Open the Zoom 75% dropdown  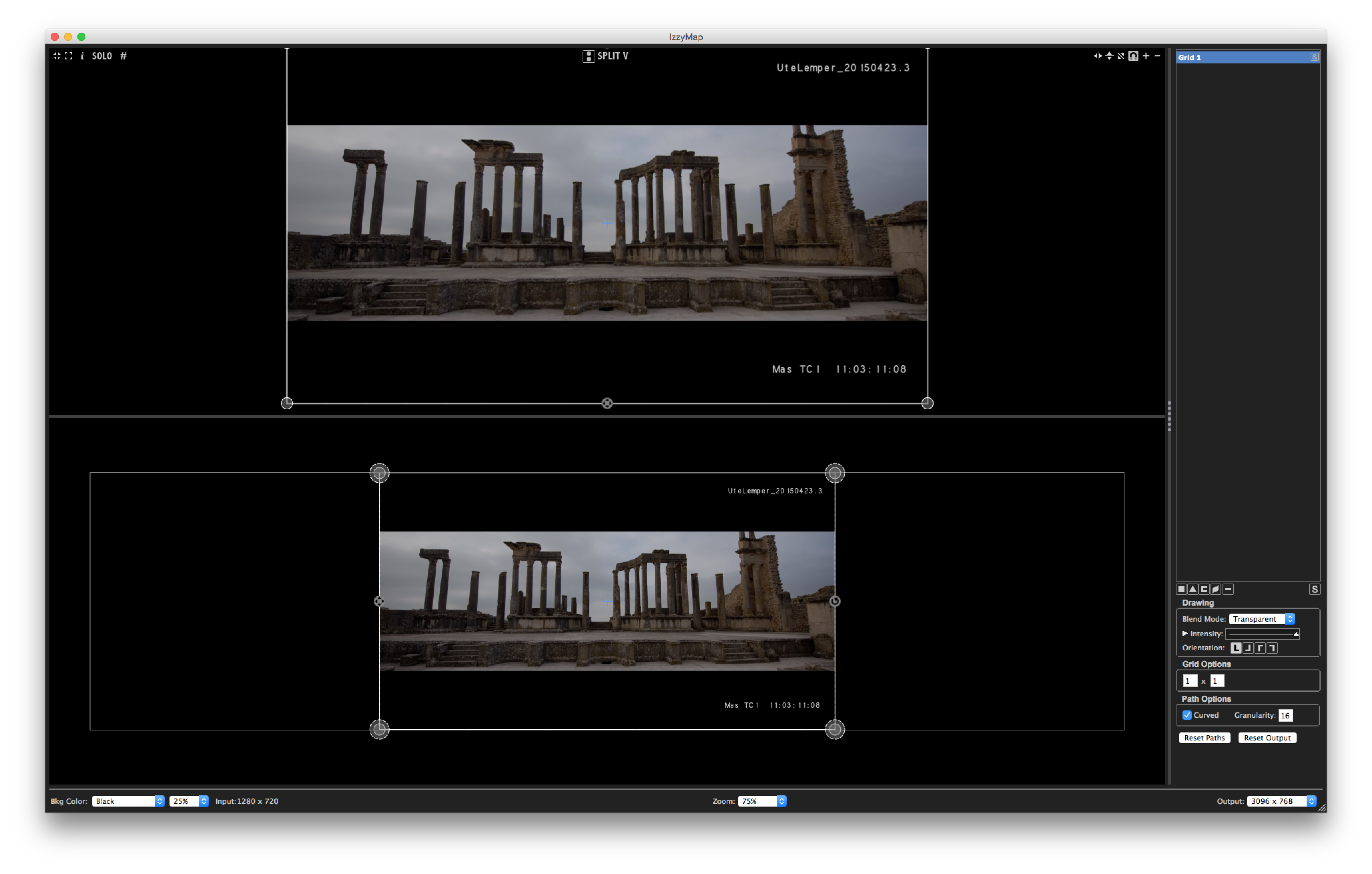[x=762, y=801]
